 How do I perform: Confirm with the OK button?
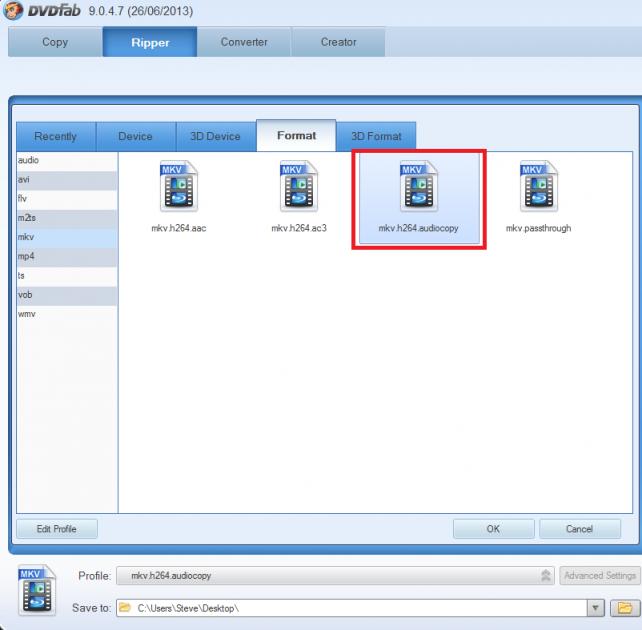click(493, 529)
